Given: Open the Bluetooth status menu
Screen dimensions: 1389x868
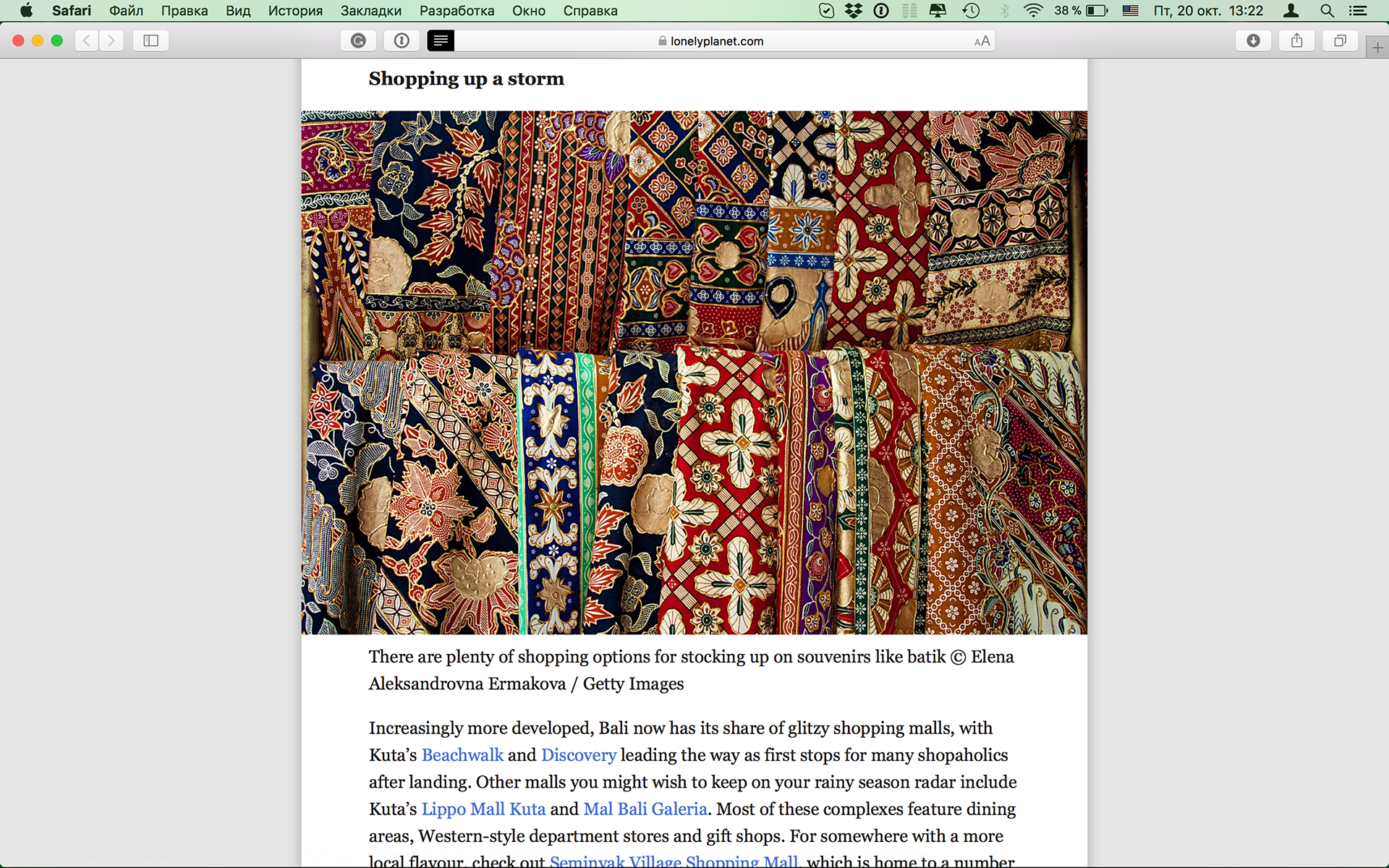Looking at the screenshot, I should [x=1004, y=11].
